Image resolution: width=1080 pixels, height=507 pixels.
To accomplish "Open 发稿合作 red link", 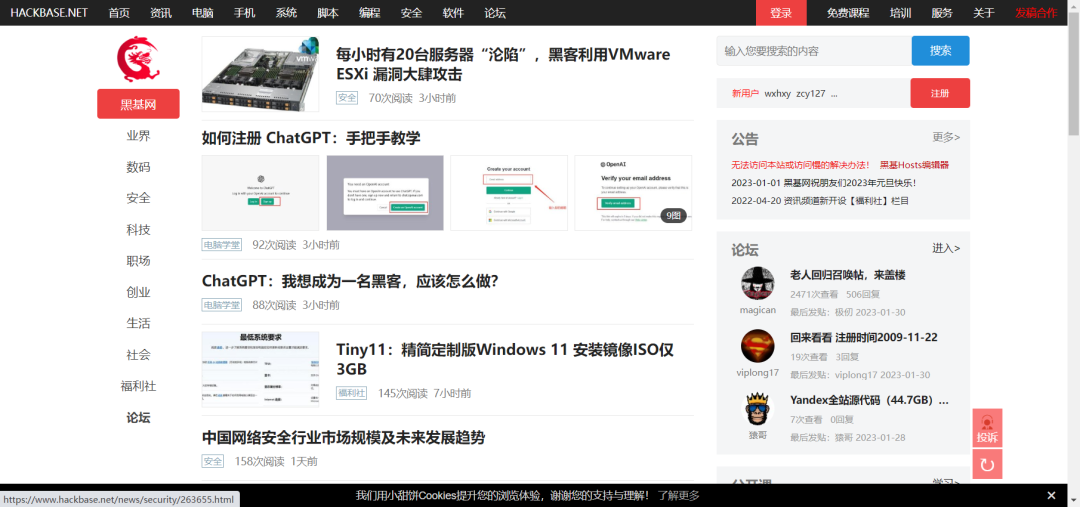I will [x=1036, y=12].
